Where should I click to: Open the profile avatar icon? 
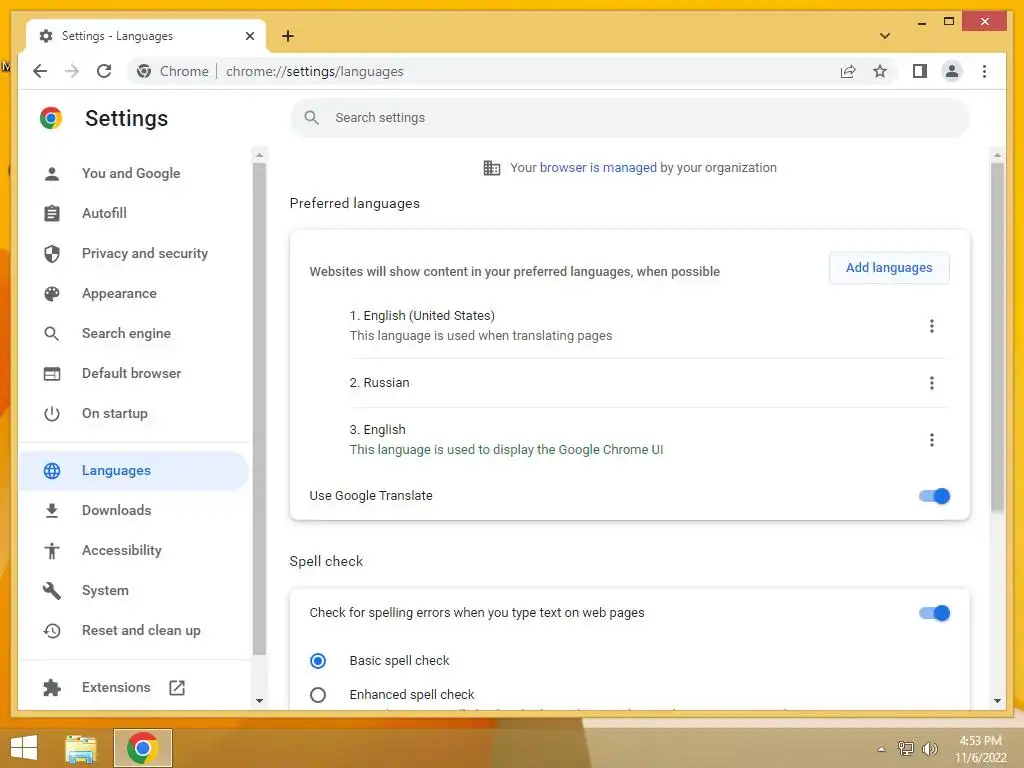952,71
